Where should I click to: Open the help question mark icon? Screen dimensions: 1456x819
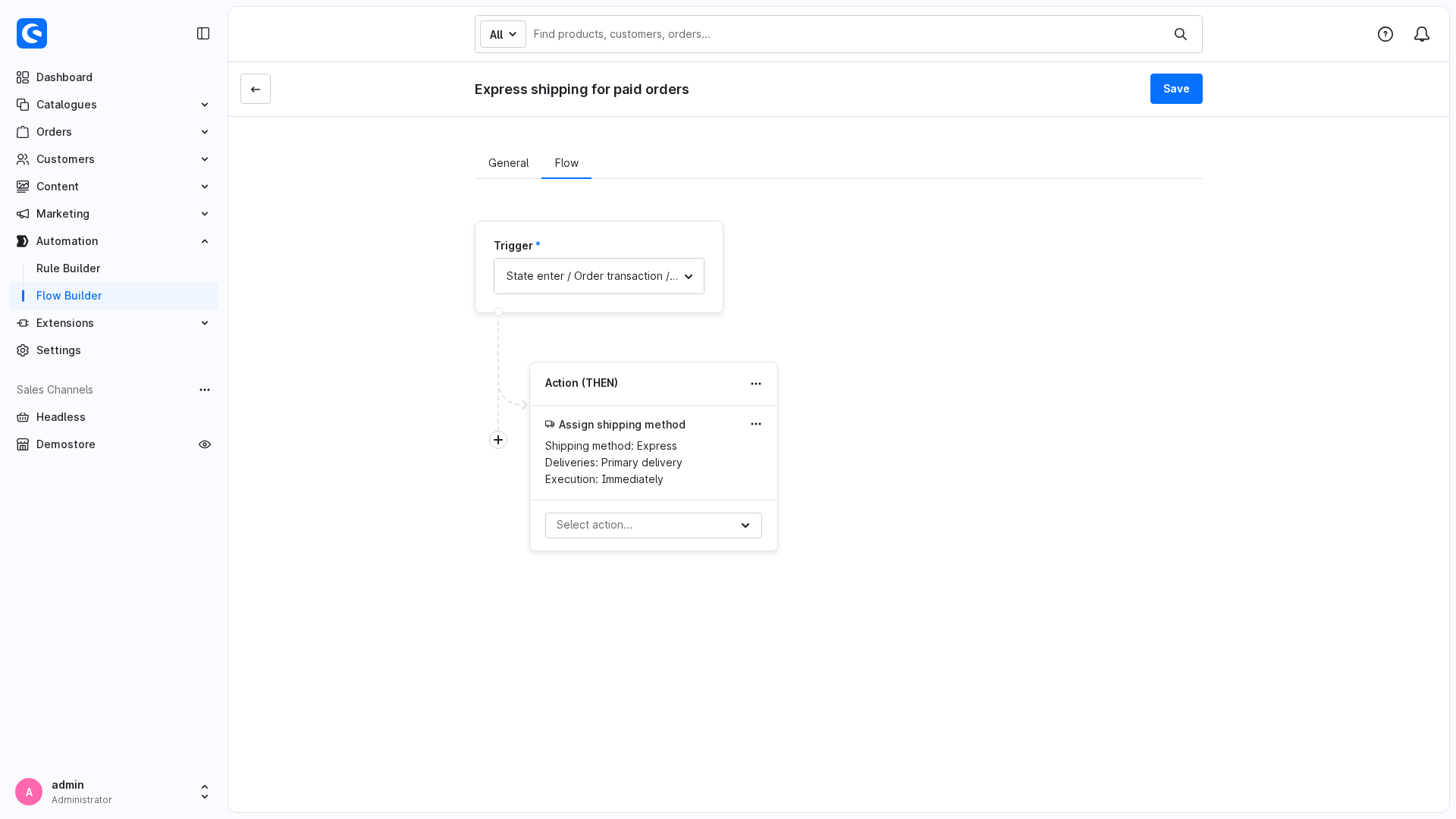pyautogui.click(x=1385, y=34)
